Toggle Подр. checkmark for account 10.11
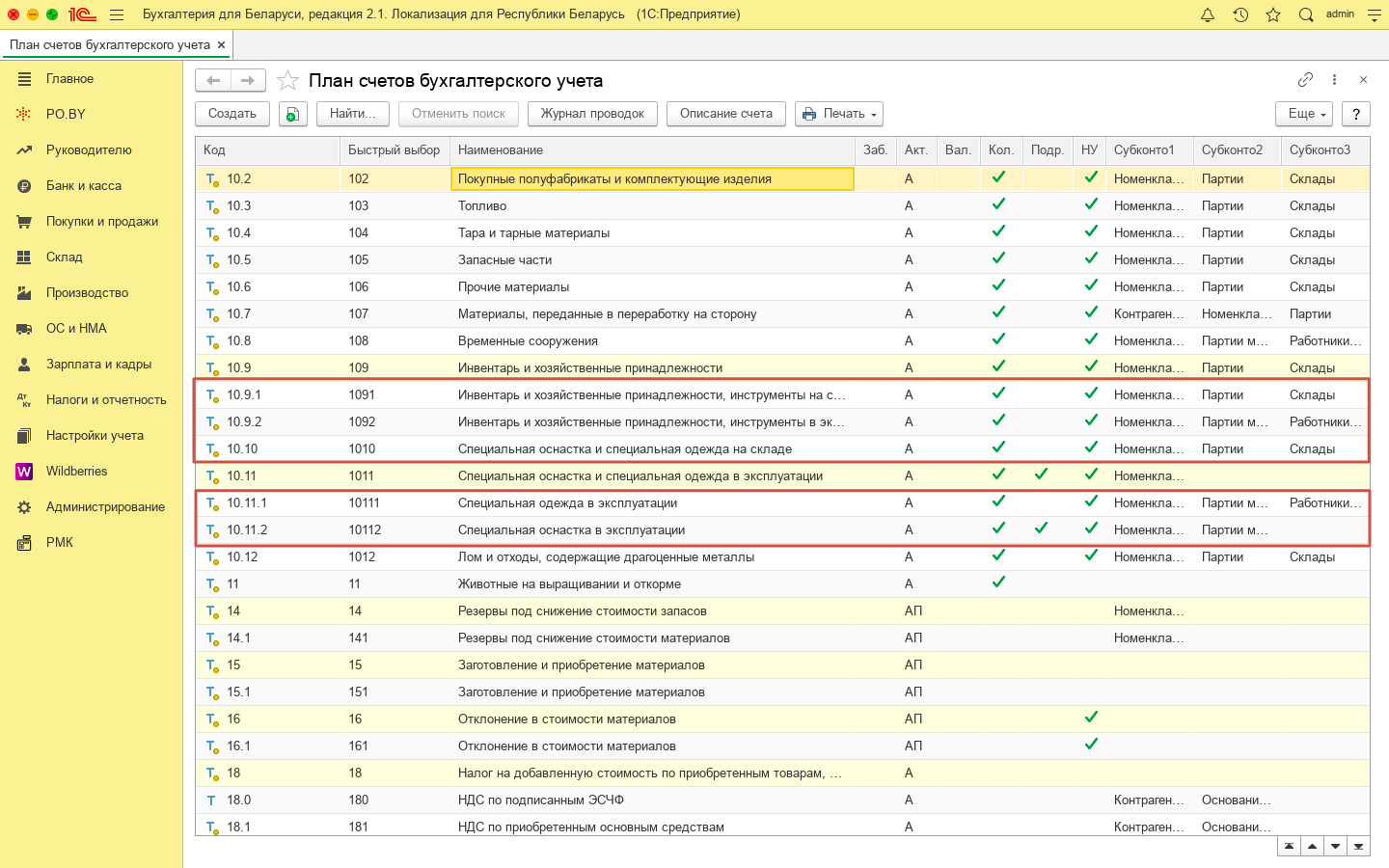The width and height of the screenshot is (1389, 868). pos(1041,475)
